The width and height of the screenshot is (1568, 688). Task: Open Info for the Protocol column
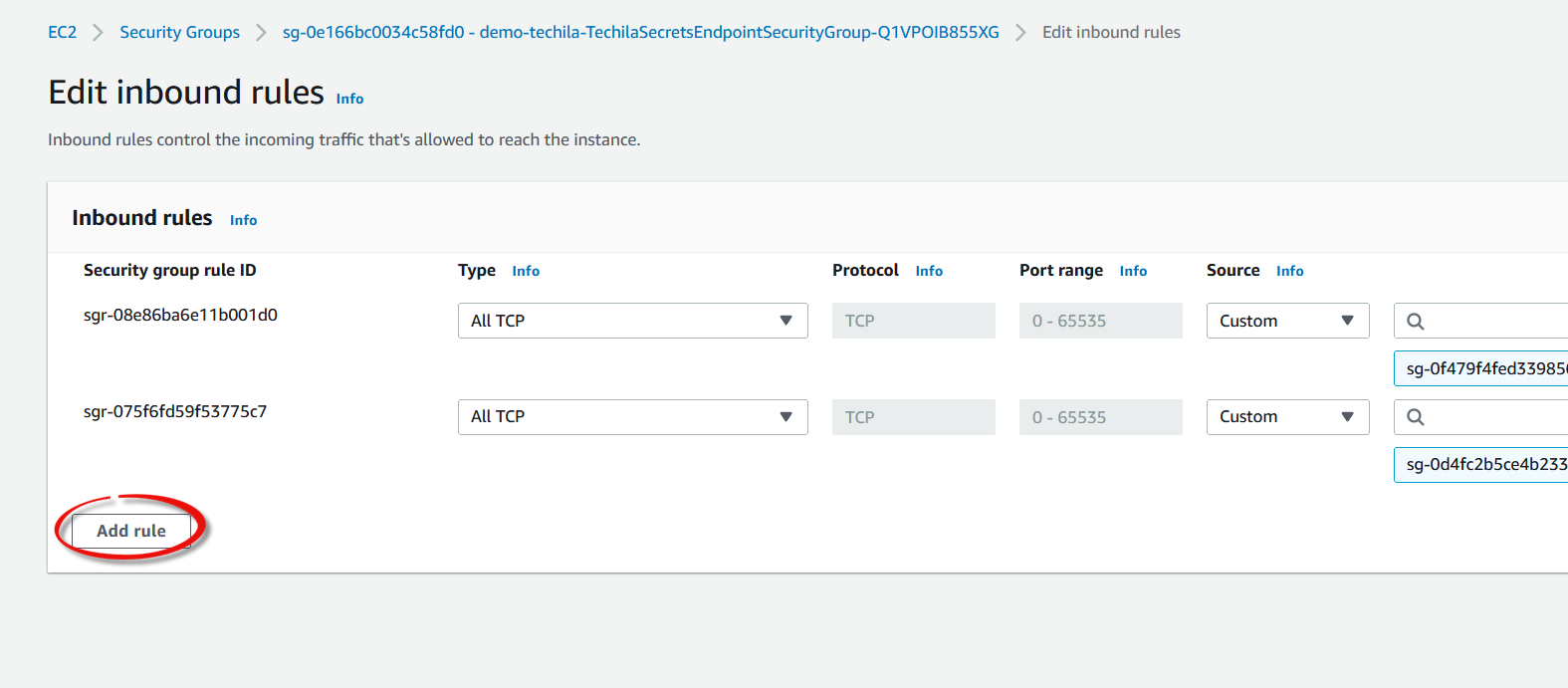click(929, 271)
